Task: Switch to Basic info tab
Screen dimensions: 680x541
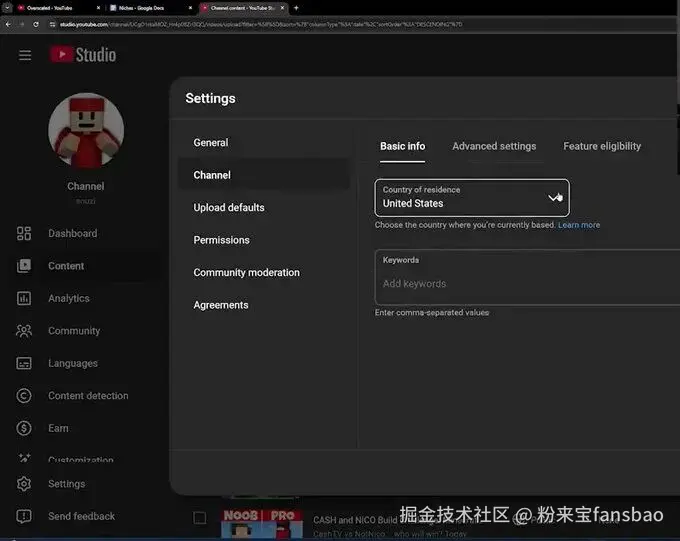Action: (402, 146)
